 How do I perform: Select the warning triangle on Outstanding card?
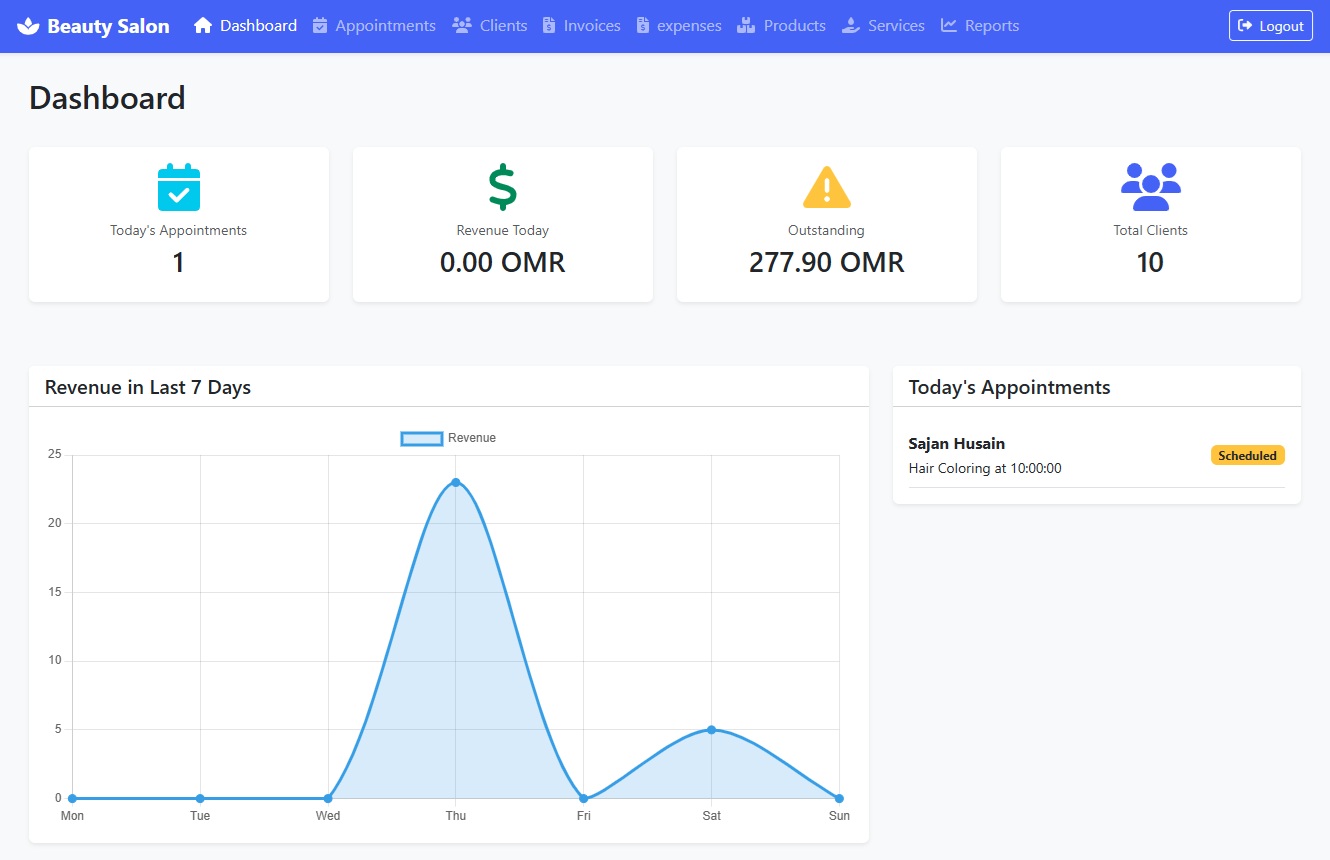826,184
